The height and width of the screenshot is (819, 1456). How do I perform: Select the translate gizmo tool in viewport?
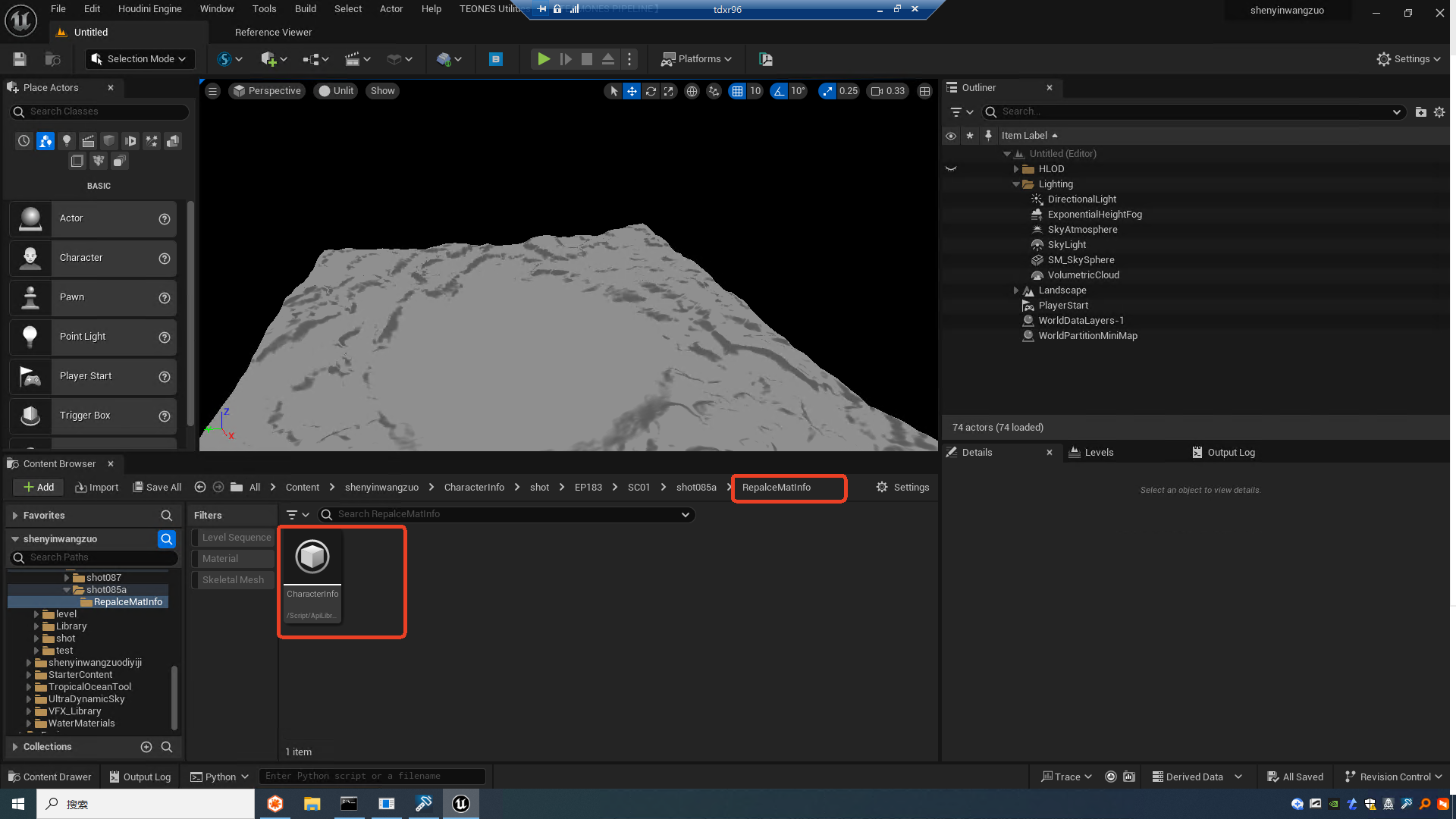point(632,91)
